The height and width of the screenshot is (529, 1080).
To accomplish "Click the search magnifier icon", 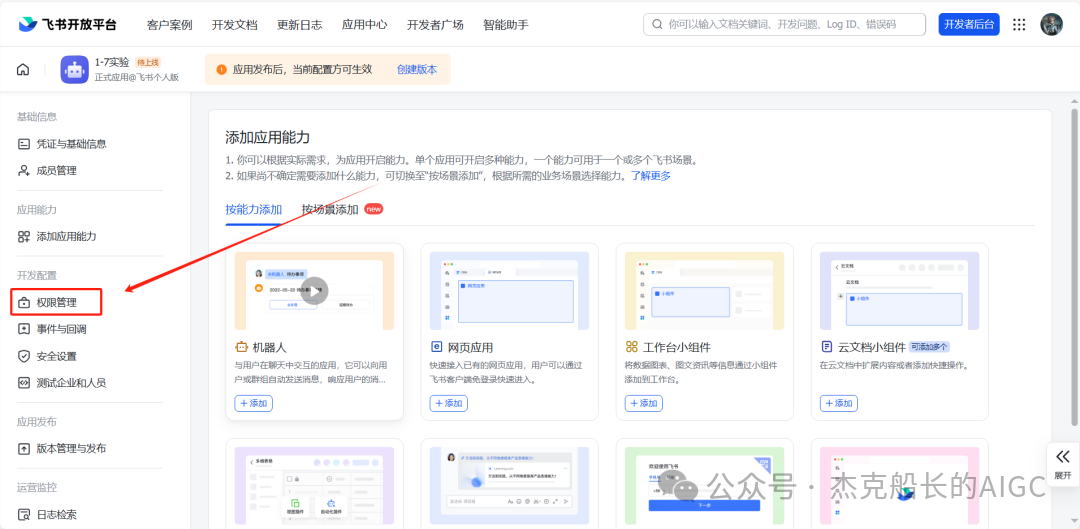I will [657, 24].
